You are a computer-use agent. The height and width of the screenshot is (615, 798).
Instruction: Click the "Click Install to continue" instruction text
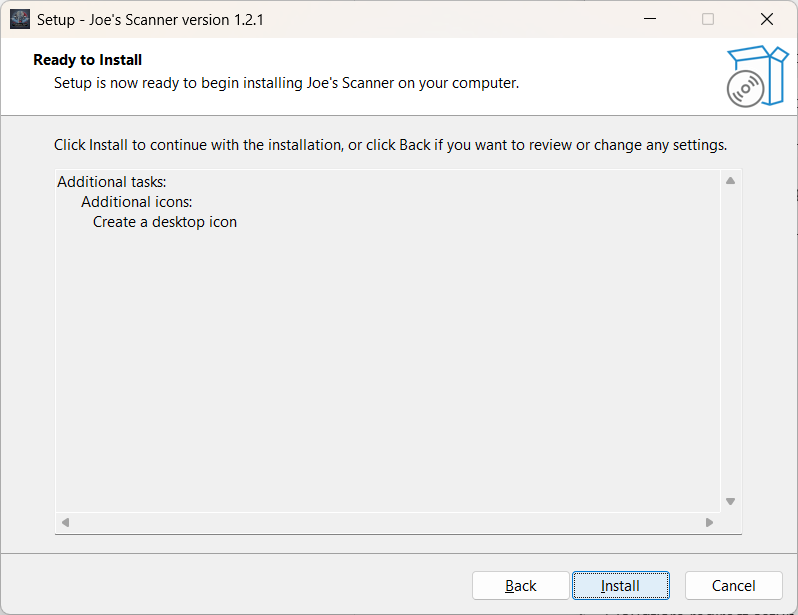[x=390, y=145]
